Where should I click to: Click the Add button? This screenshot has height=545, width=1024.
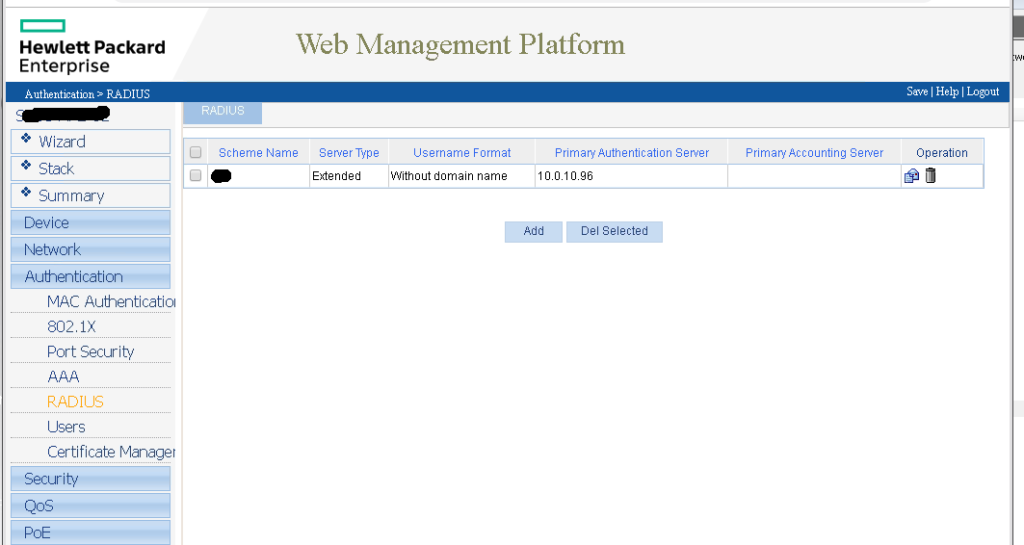(x=533, y=231)
